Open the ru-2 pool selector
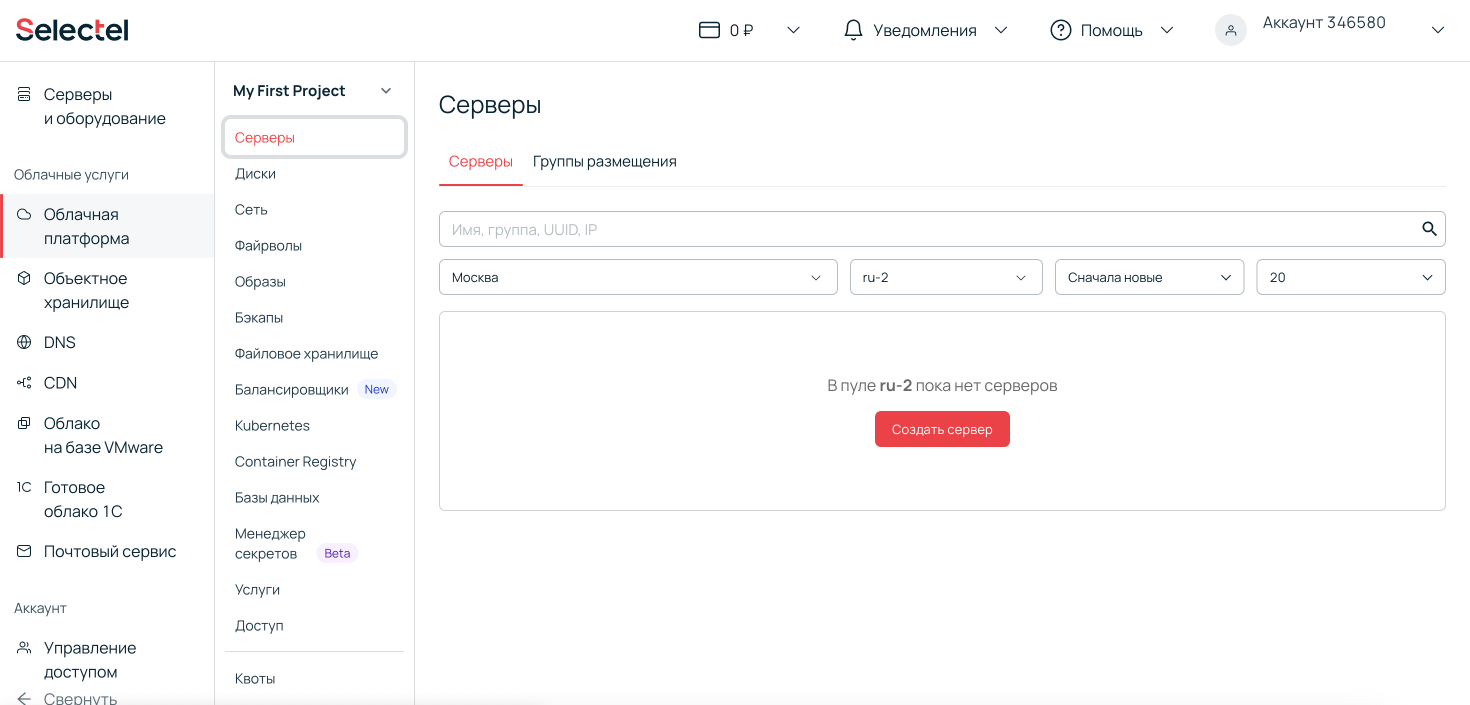The height and width of the screenshot is (705, 1470). (945, 277)
